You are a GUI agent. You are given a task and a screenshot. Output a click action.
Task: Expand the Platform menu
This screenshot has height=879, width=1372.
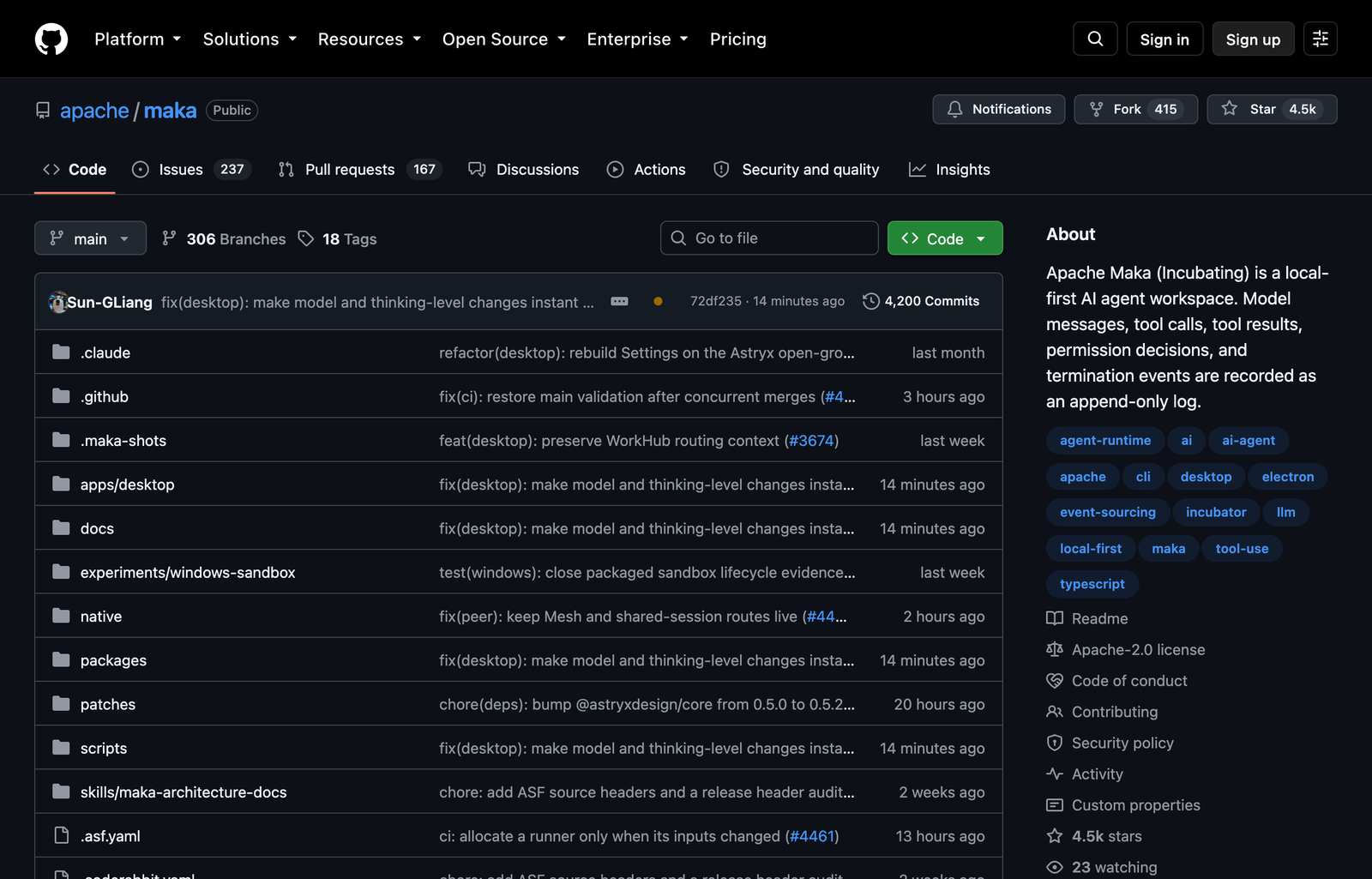(x=138, y=39)
